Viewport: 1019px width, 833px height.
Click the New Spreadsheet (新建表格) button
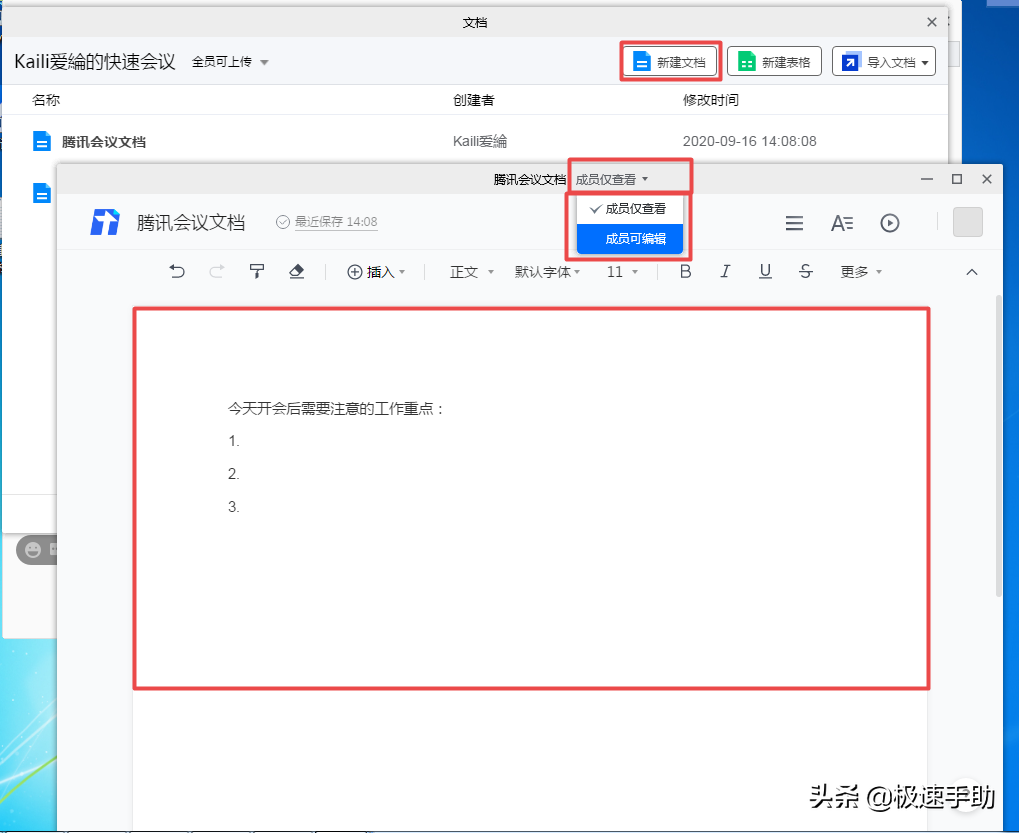pyautogui.click(x=774, y=62)
